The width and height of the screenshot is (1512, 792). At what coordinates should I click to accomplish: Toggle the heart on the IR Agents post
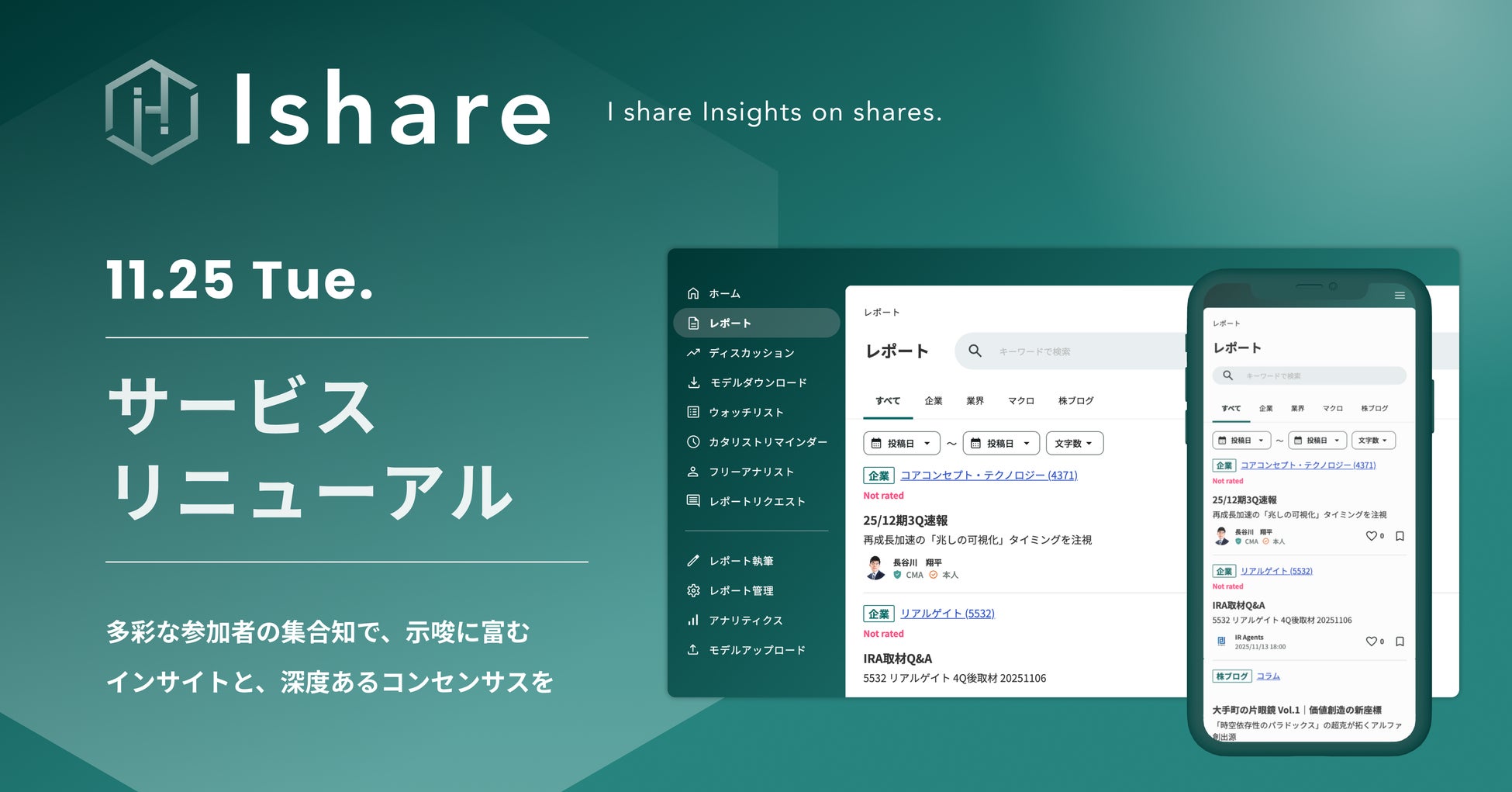pos(1370,642)
